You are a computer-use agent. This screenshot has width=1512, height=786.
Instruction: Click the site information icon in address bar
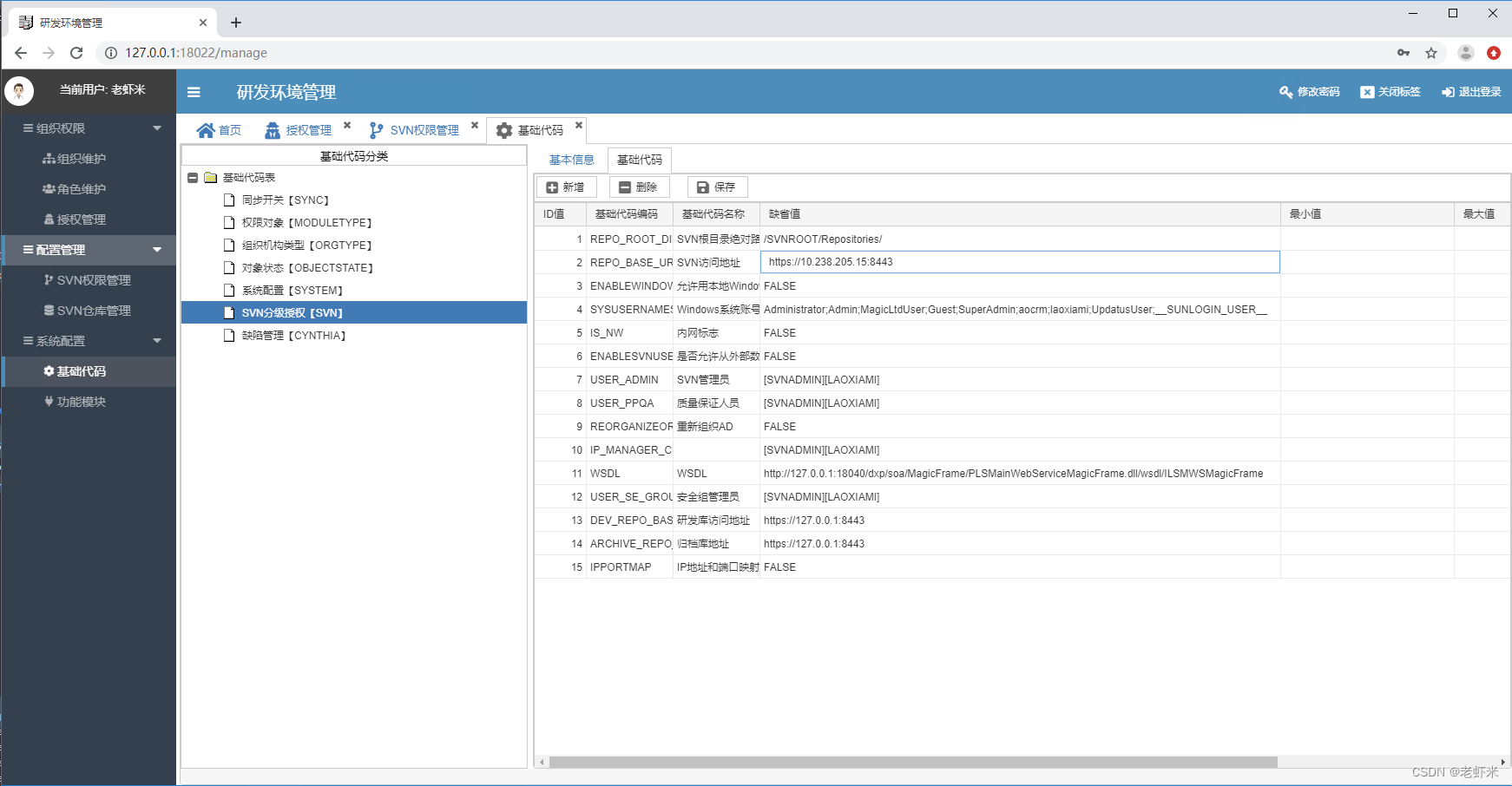point(111,53)
